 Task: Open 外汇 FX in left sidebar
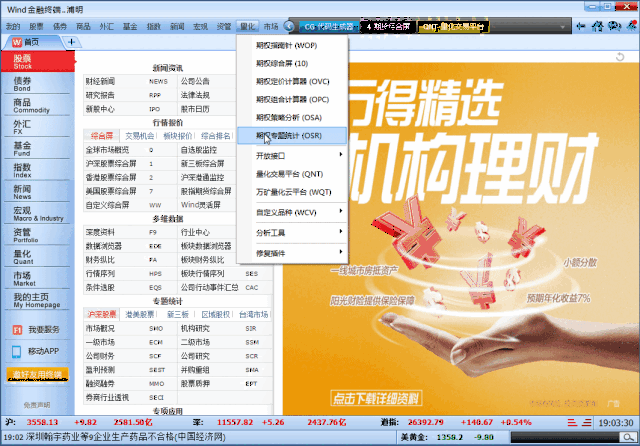[38, 127]
